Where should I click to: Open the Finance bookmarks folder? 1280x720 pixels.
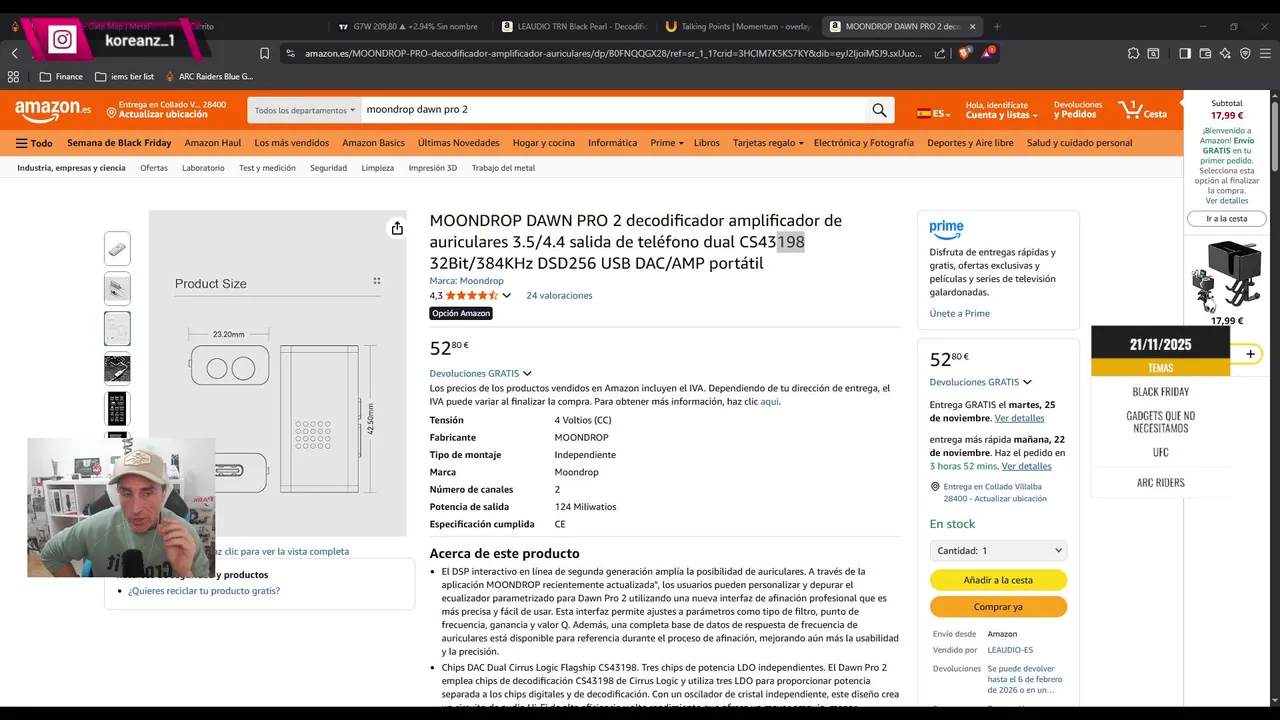click(x=61, y=76)
